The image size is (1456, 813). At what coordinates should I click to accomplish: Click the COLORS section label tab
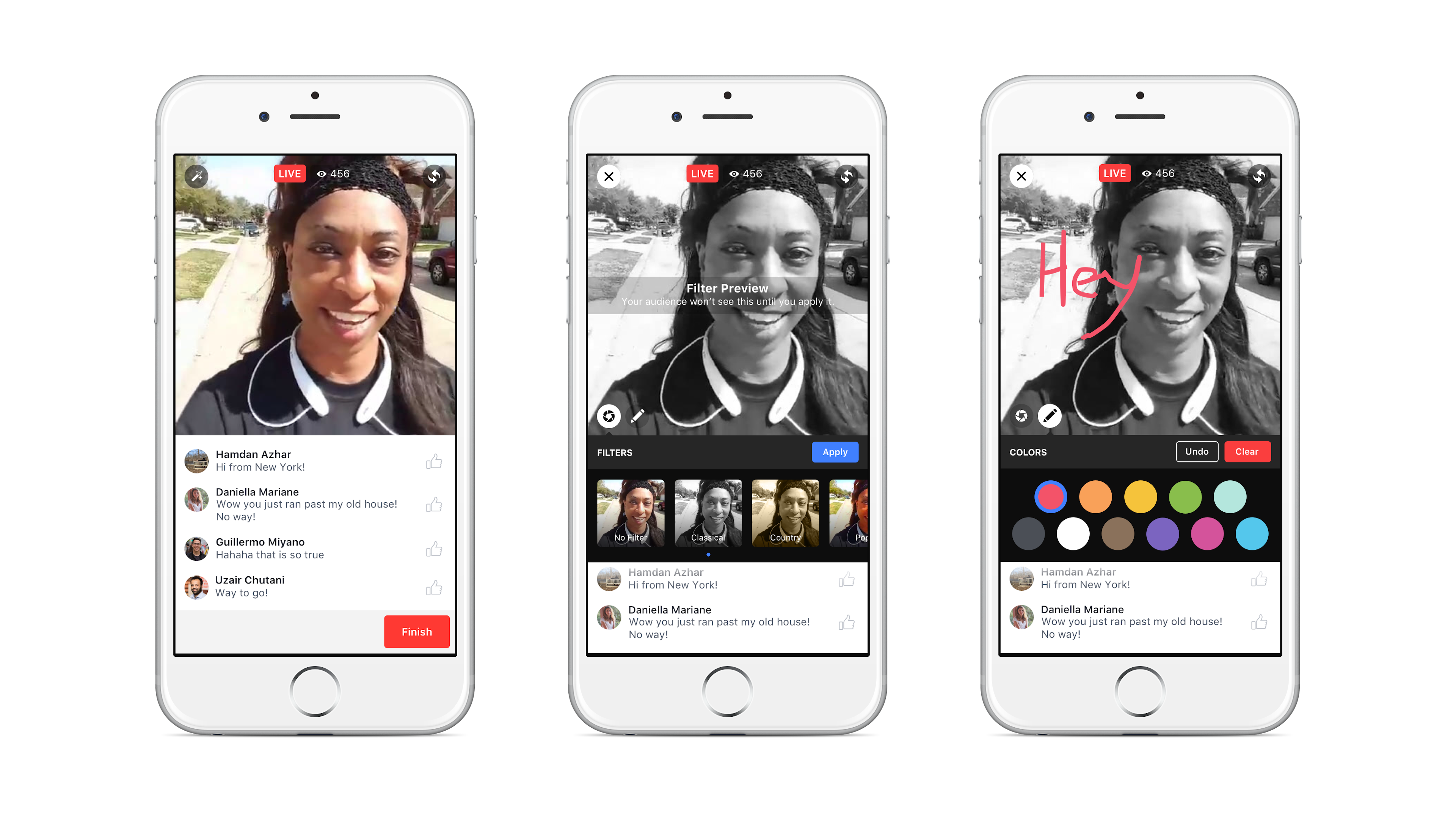pyautogui.click(x=1029, y=452)
